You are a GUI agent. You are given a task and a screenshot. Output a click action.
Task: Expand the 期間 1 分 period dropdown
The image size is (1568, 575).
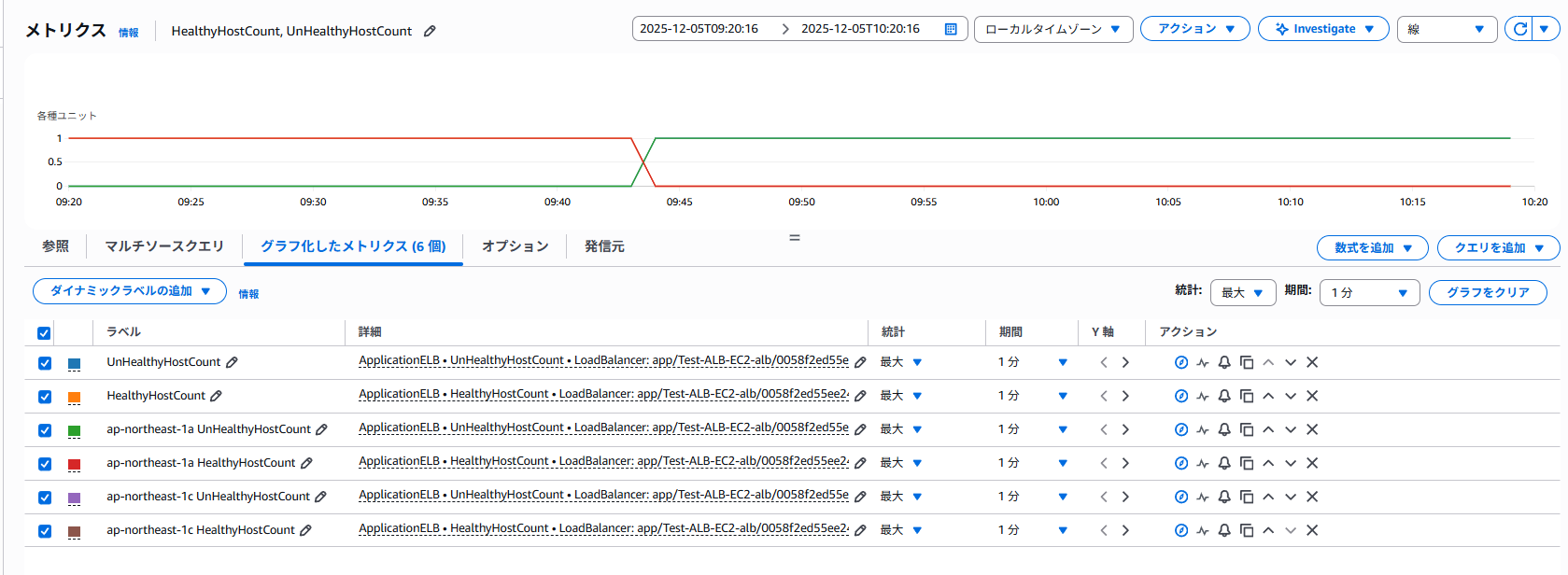click(1369, 293)
